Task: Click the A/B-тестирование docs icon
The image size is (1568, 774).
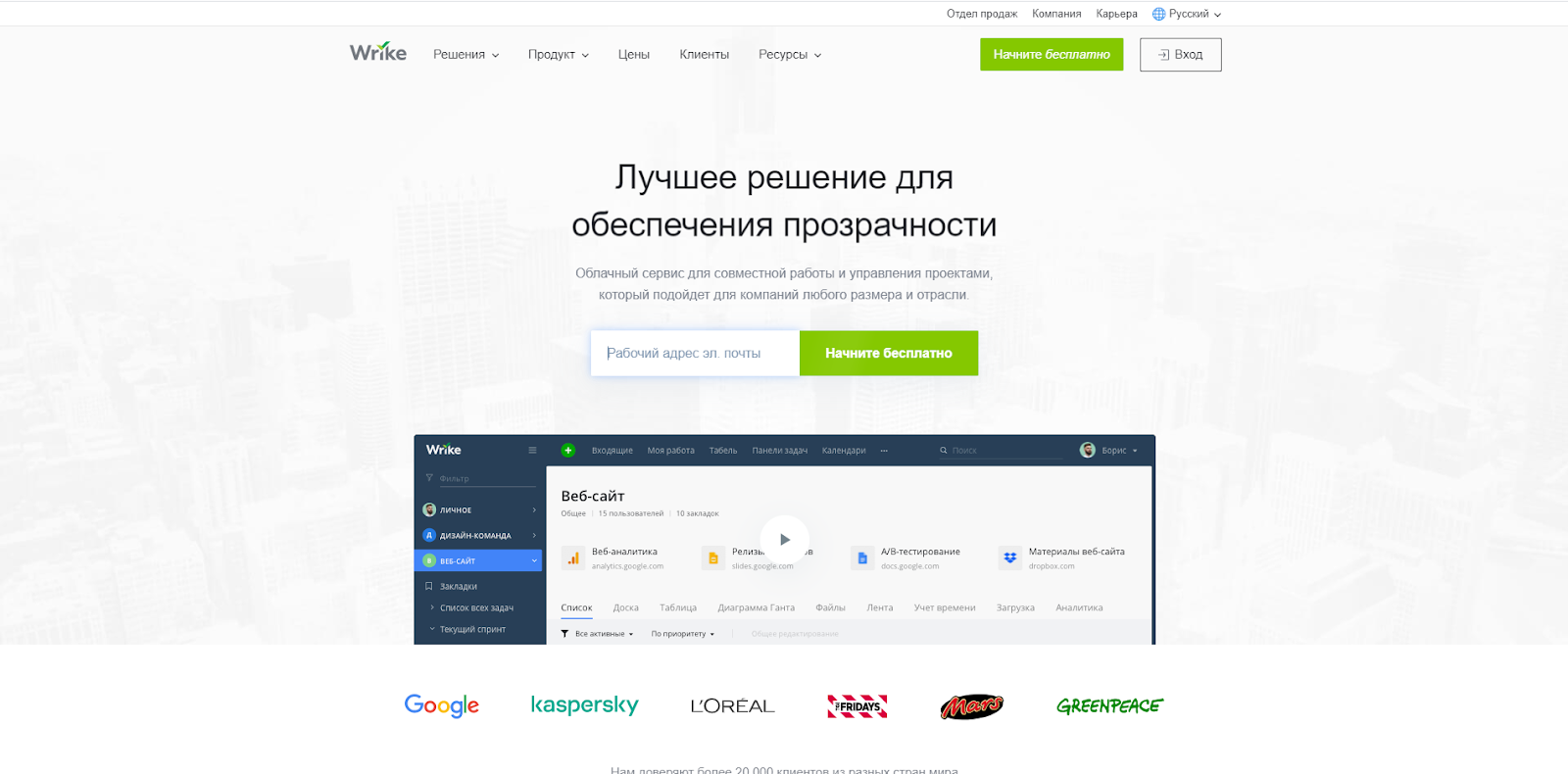Action: tap(862, 558)
